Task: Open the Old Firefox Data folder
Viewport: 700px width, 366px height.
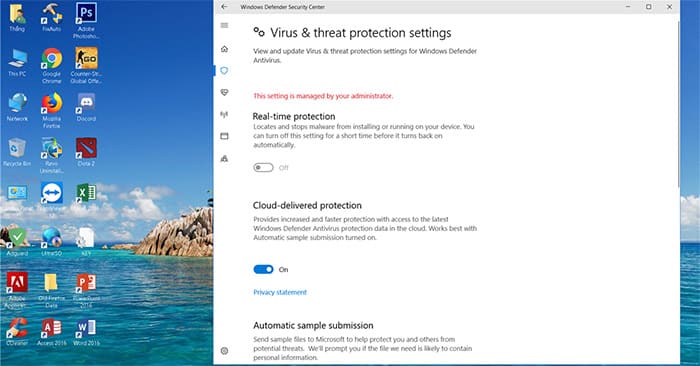Action: (52, 290)
